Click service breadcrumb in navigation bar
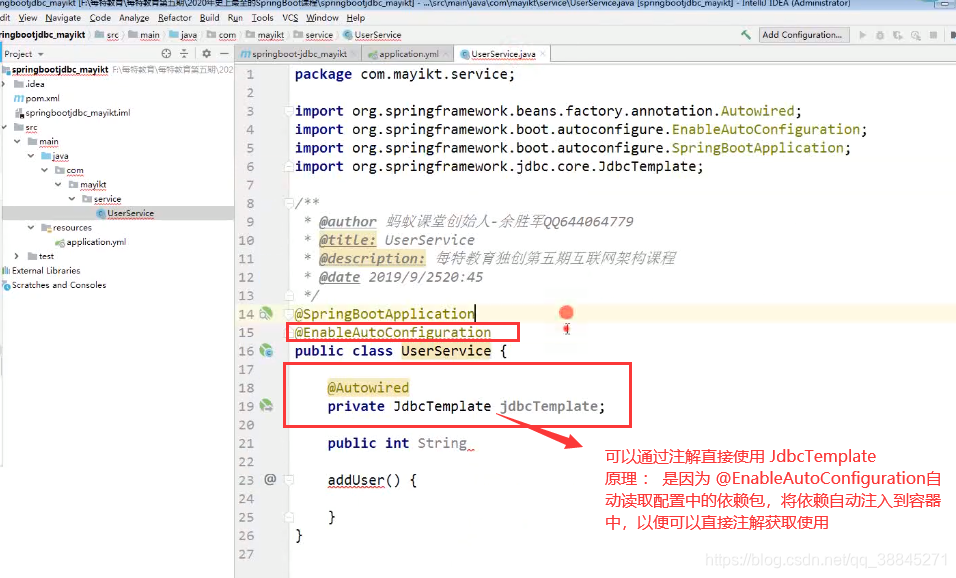956x578 pixels. point(319,35)
